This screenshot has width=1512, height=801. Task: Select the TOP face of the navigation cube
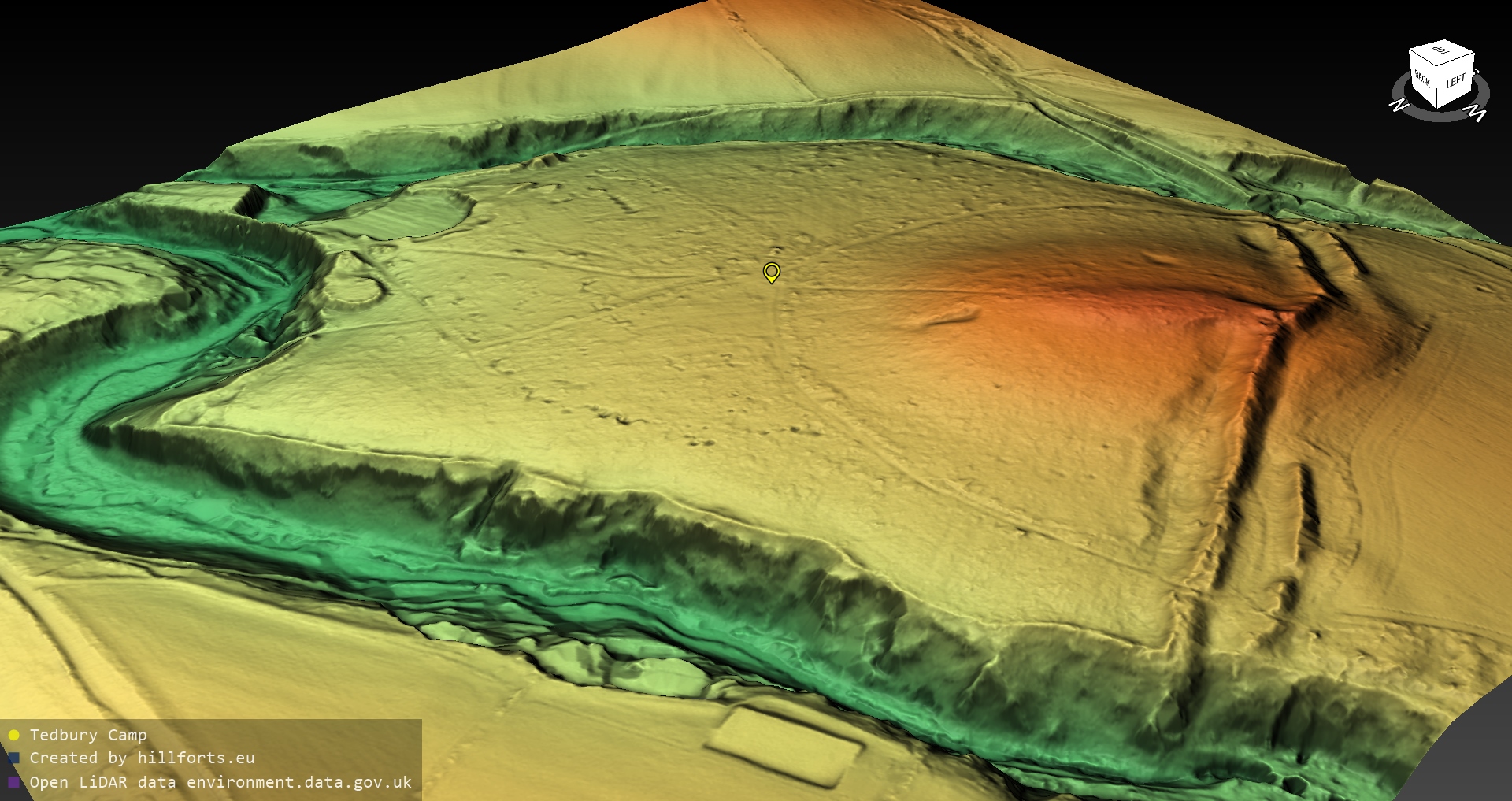(x=1442, y=52)
